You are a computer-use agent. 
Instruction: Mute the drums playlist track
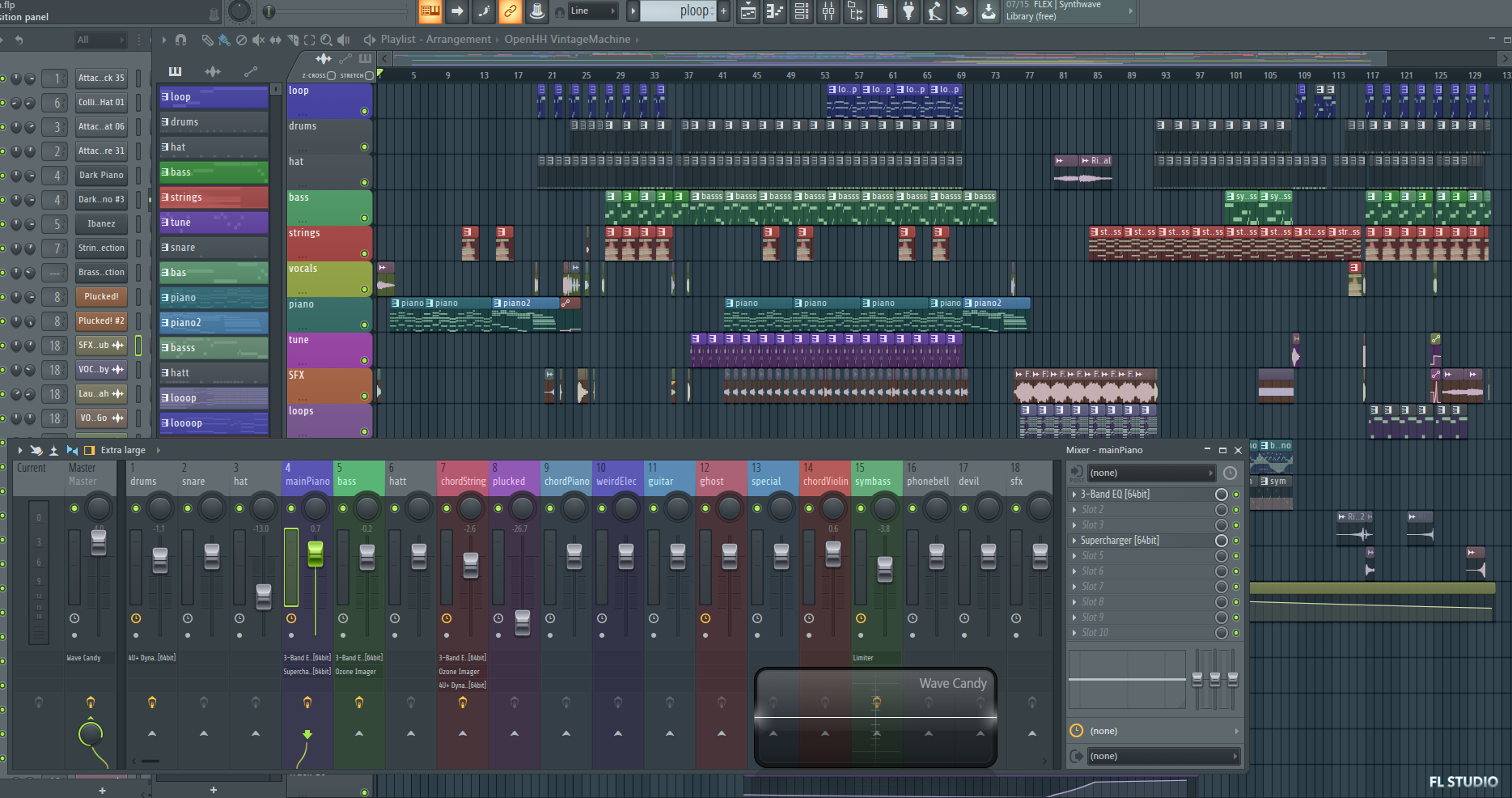coord(364,146)
